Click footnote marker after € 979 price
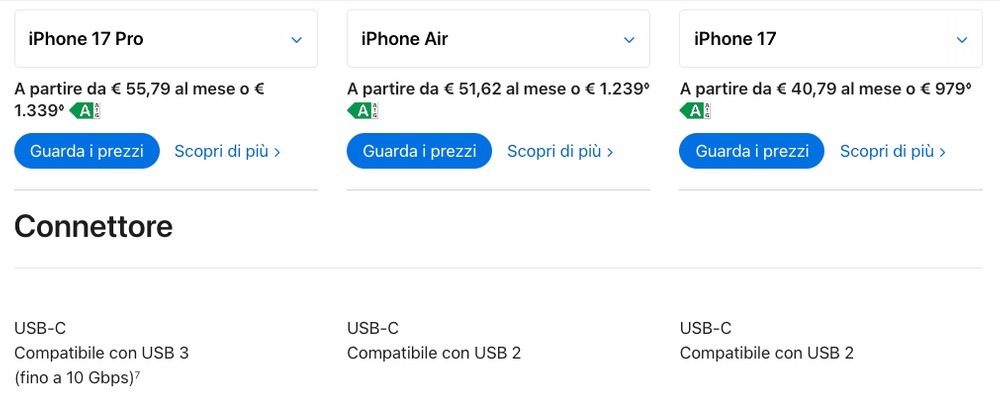Screen dimensions: 1000x410 point(969,85)
